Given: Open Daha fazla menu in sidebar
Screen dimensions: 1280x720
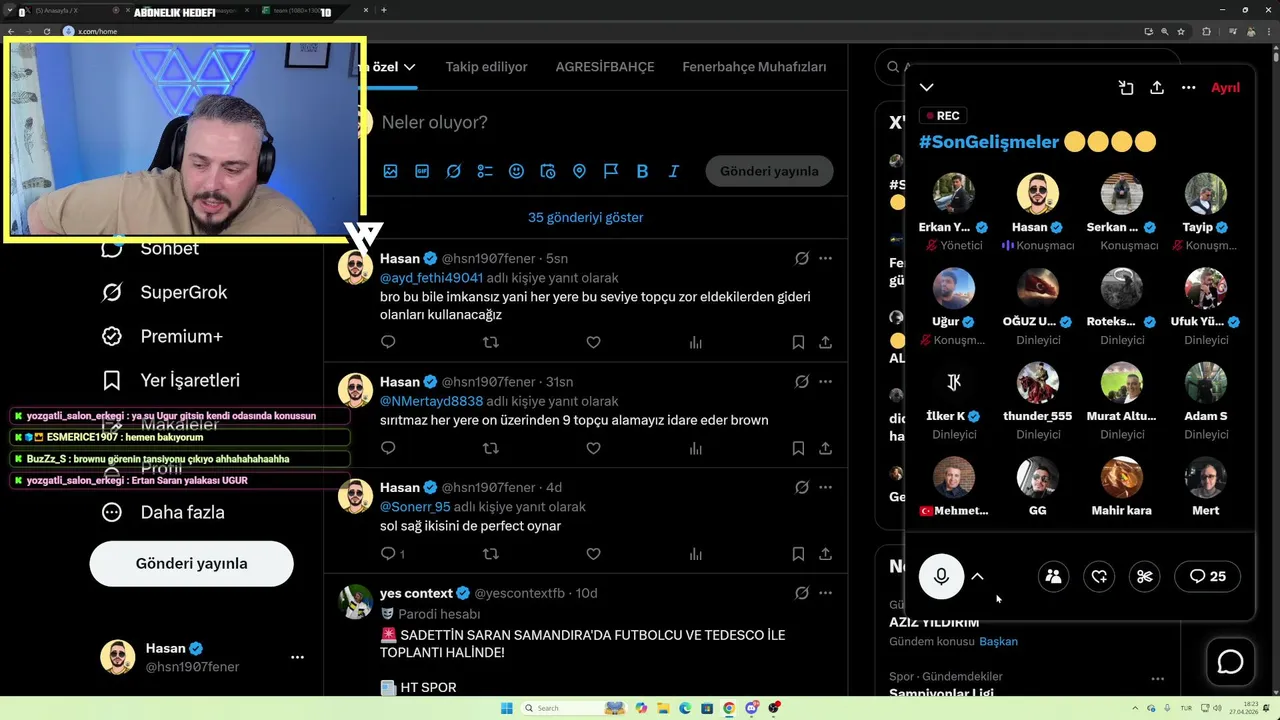Looking at the screenshot, I should pos(162,512).
